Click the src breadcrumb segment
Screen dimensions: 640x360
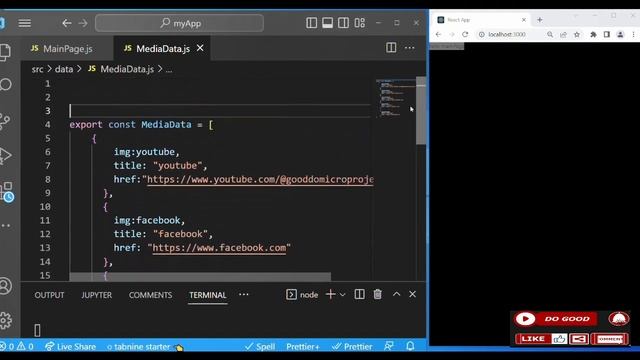37,69
